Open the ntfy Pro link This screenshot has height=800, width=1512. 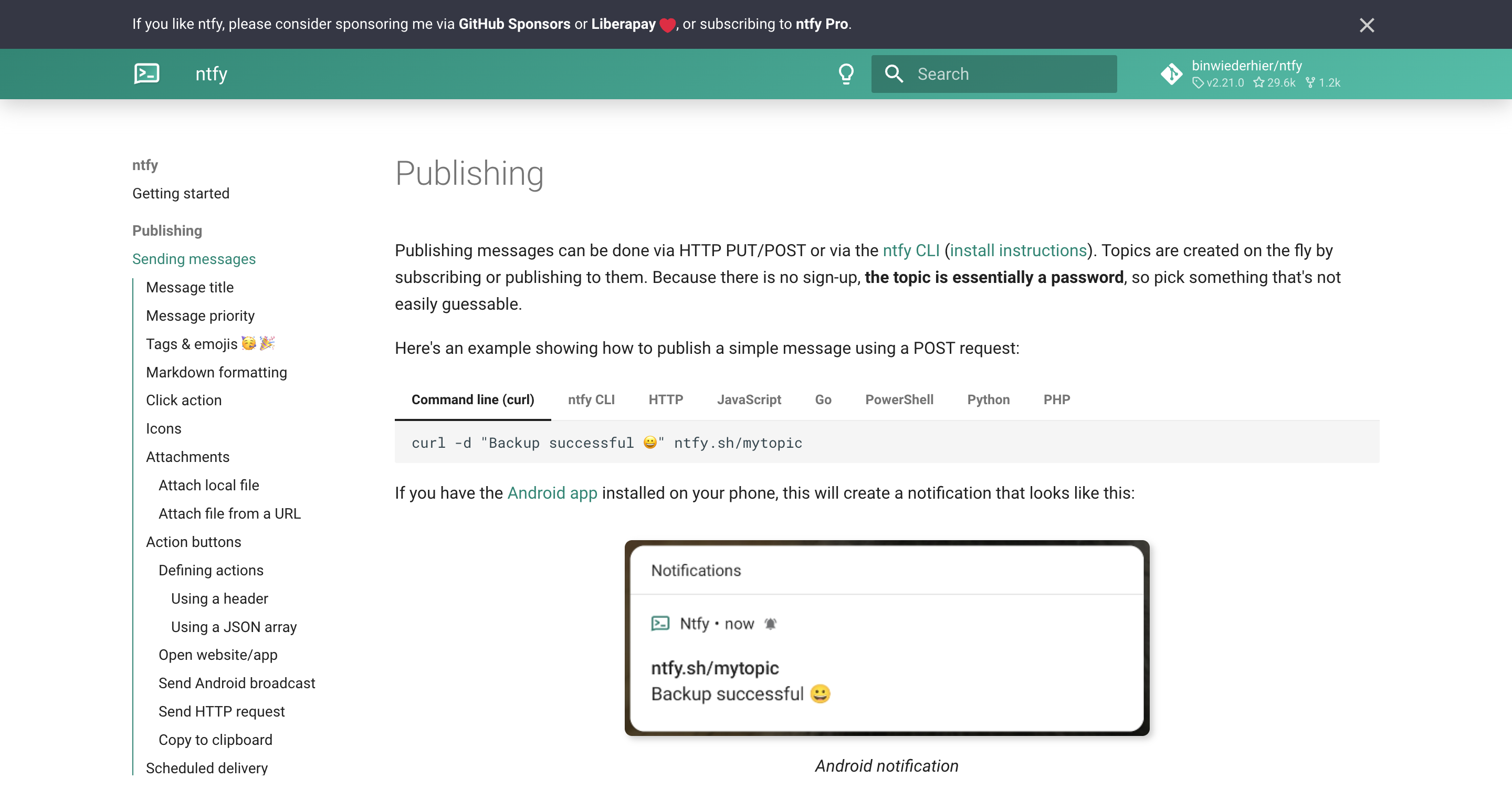[x=821, y=24]
